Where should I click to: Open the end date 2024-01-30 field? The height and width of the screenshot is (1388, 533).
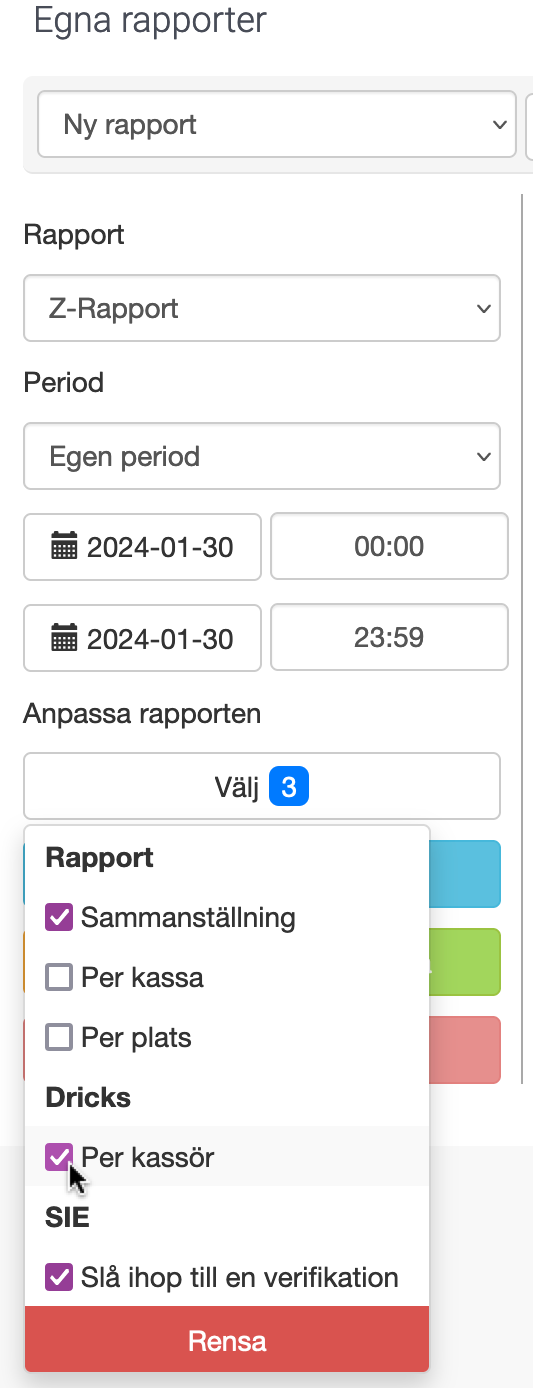coord(143,638)
